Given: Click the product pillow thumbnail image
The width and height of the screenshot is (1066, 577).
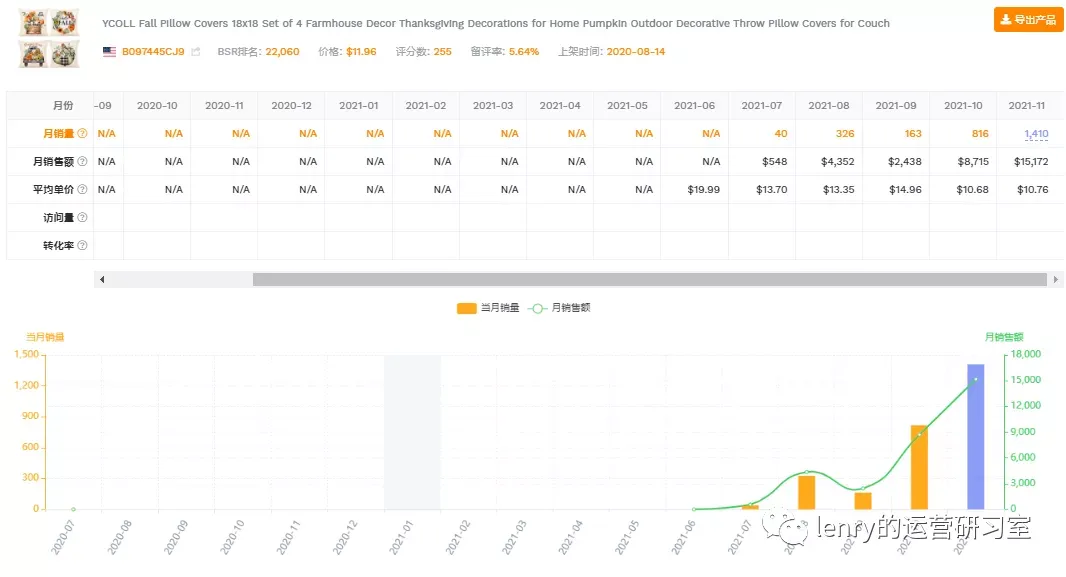Looking at the screenshot, I should (50, 38).
